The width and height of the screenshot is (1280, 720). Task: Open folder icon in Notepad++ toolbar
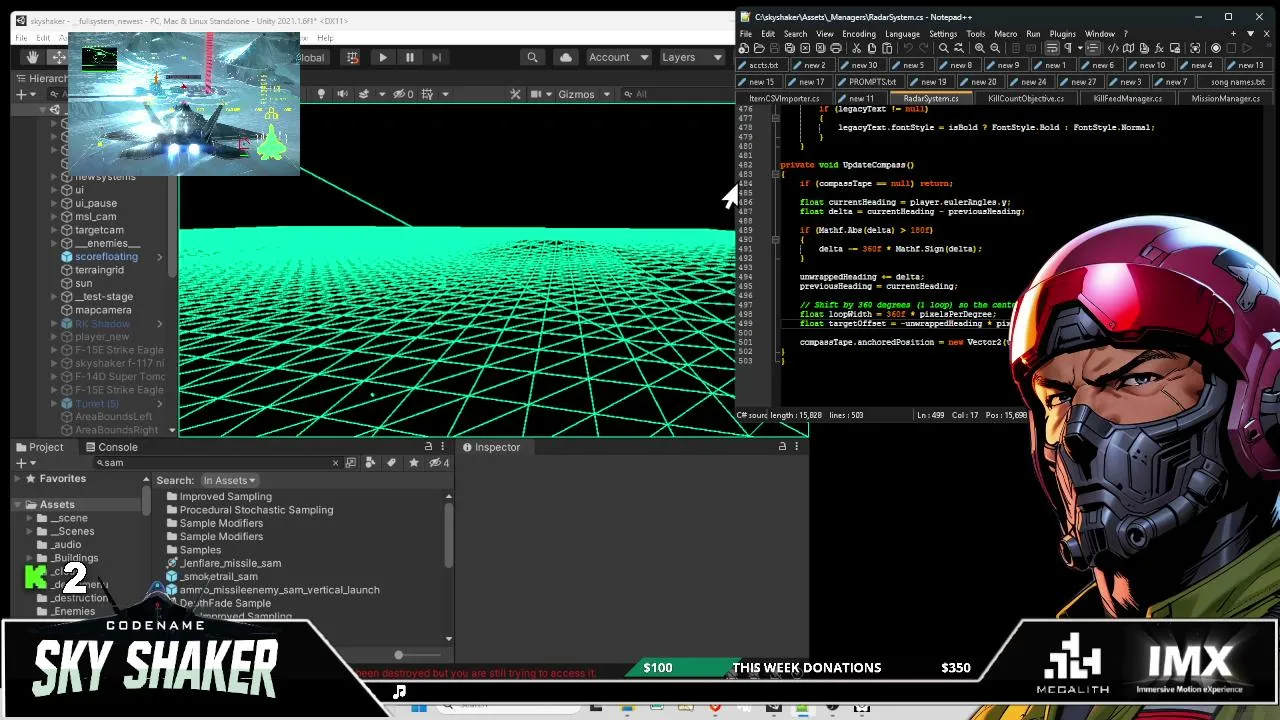tap(758, 49)
